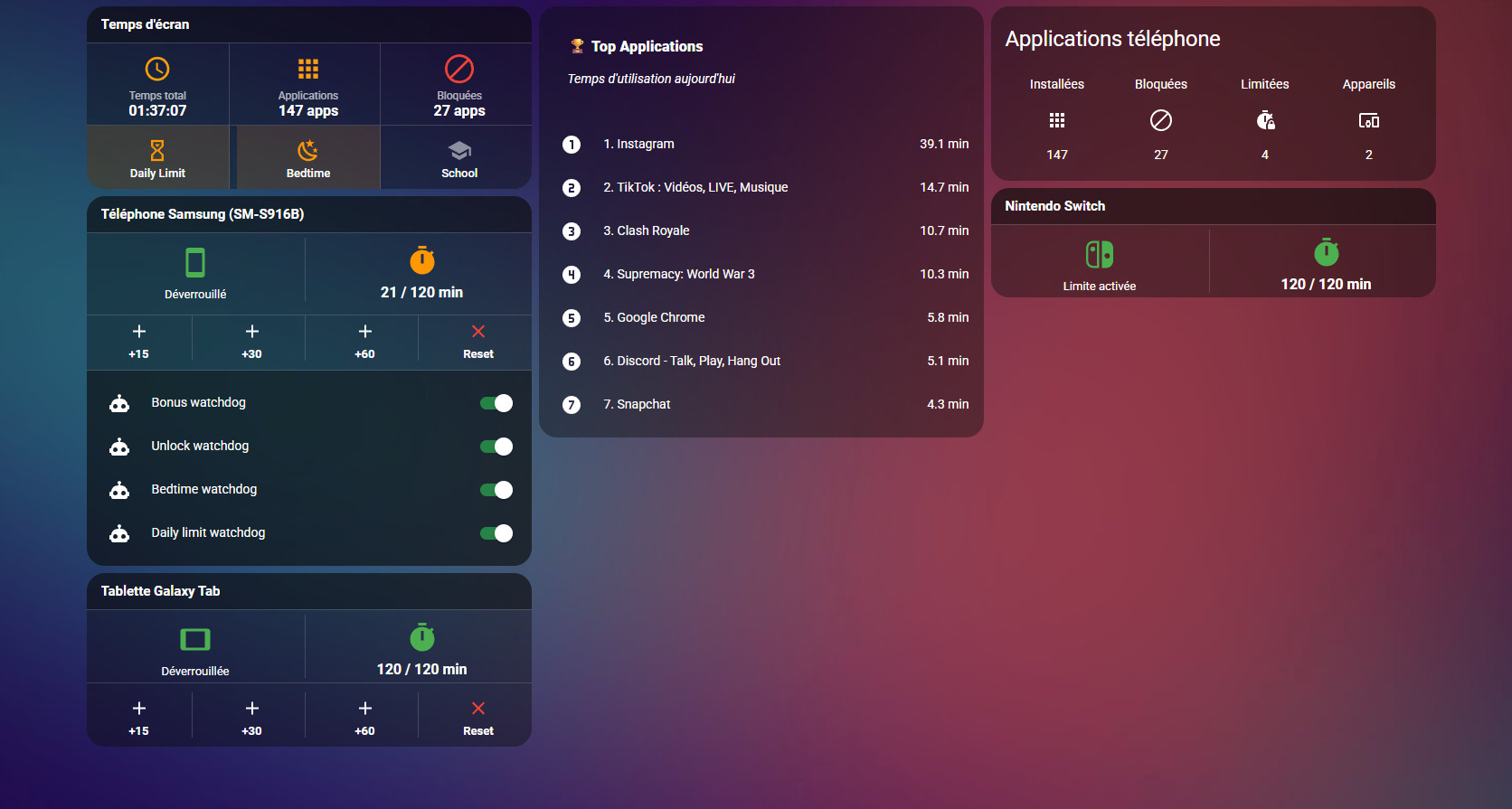Viewport: 1512px width, 809px height.
Task: Click the blocked apps prohibition icon
Action: (x=459, y=69)
